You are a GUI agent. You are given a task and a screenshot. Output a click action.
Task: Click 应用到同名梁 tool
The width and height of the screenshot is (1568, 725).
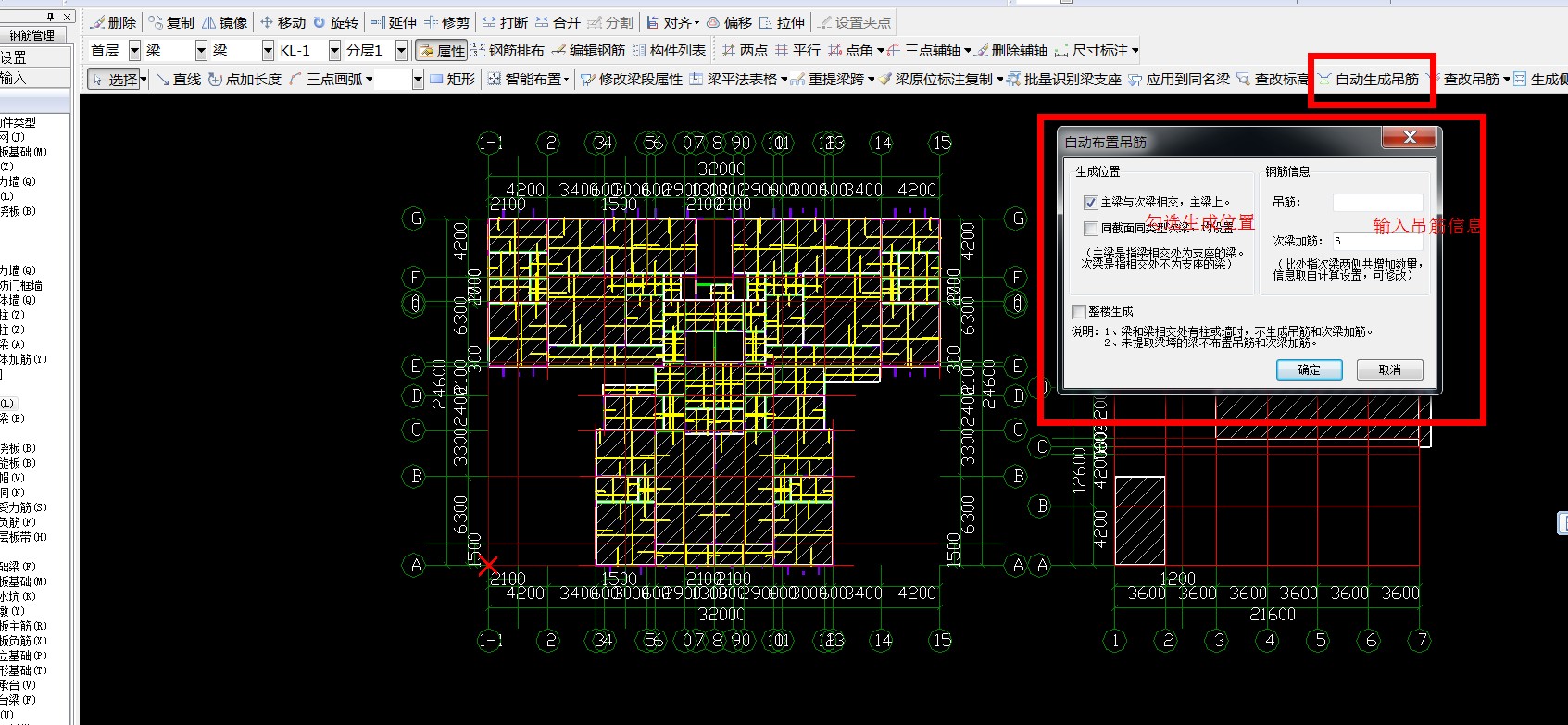[1179, 79]
